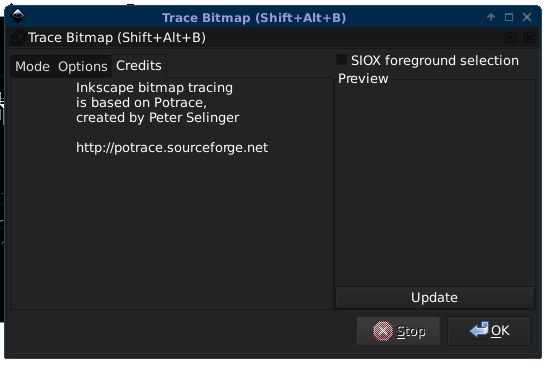Viewport: 554px width, 373px height.
Task: Click inside the empty Preview area
Action: point(435,184)
